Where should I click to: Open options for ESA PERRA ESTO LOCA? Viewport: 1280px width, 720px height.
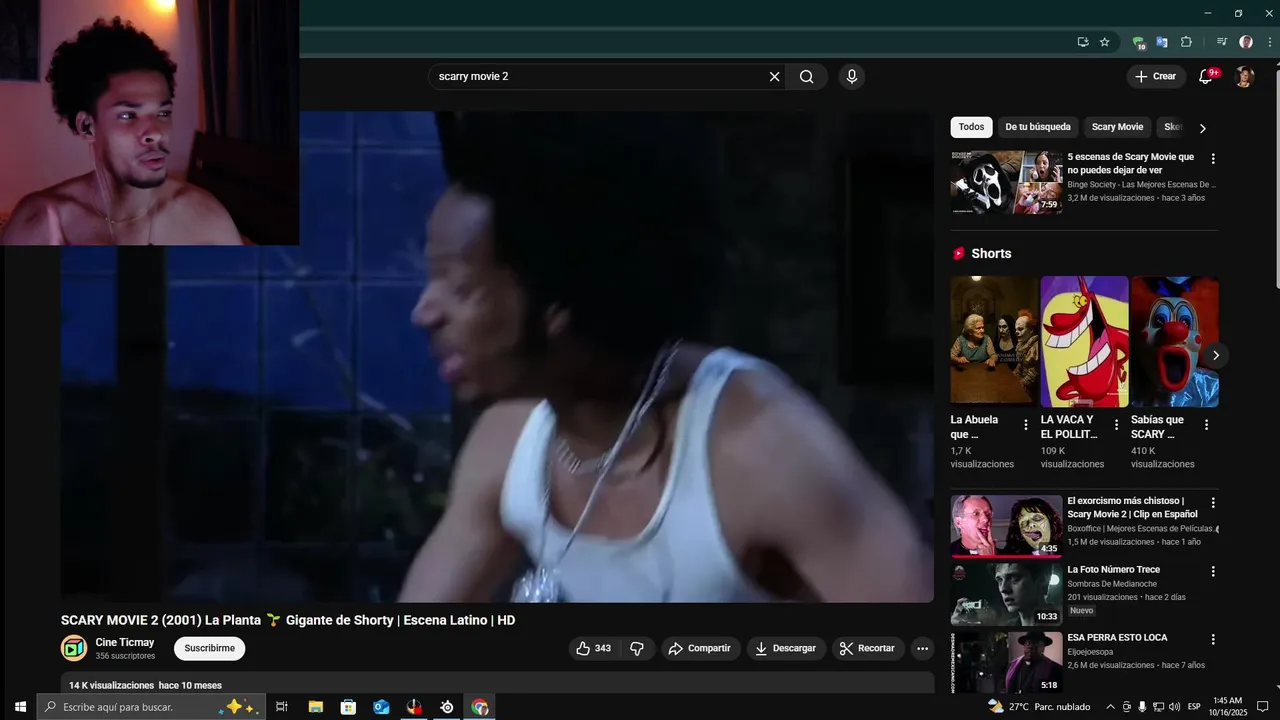click(x=1213, y=639)
